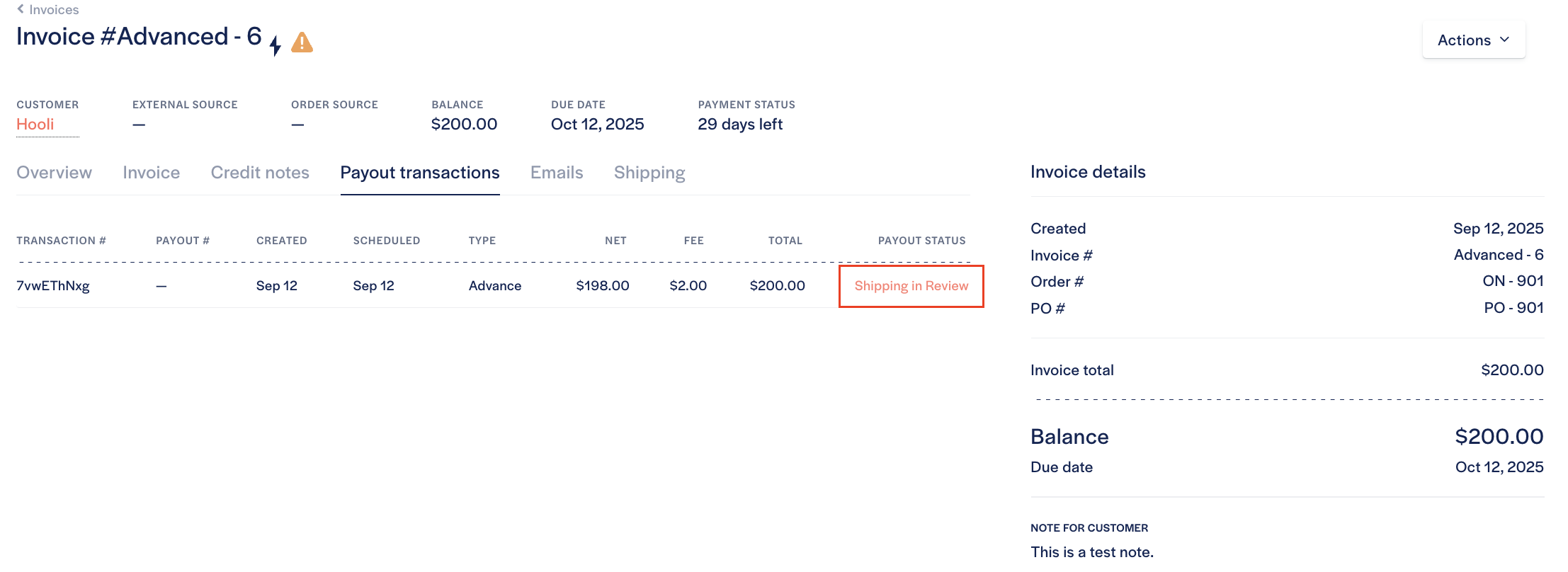Open the Invoice tab
The image size is (1568, 572).
(151, 173)
